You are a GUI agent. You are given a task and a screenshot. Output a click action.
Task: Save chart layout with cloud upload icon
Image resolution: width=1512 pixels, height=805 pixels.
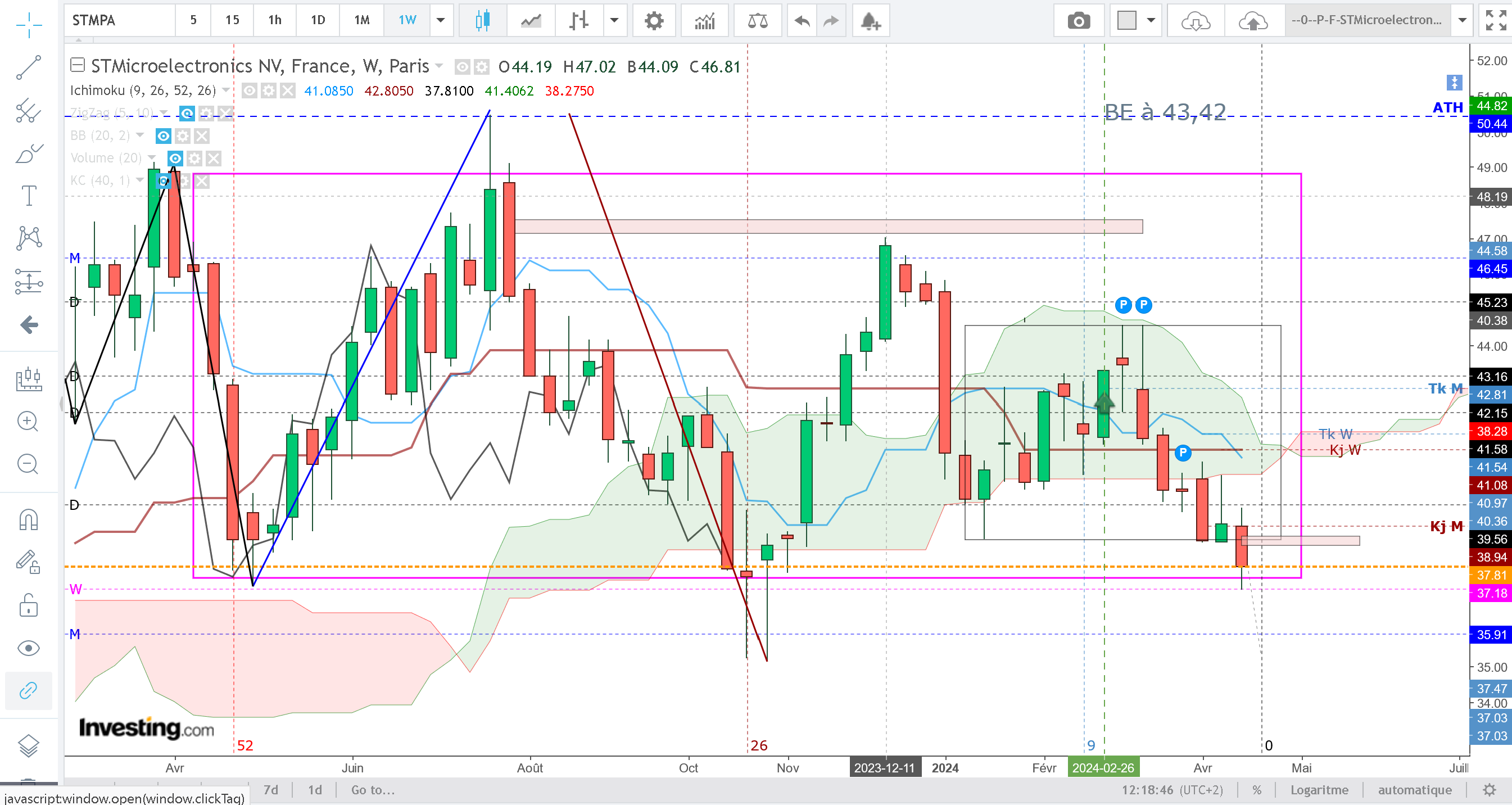point(1253,21)
